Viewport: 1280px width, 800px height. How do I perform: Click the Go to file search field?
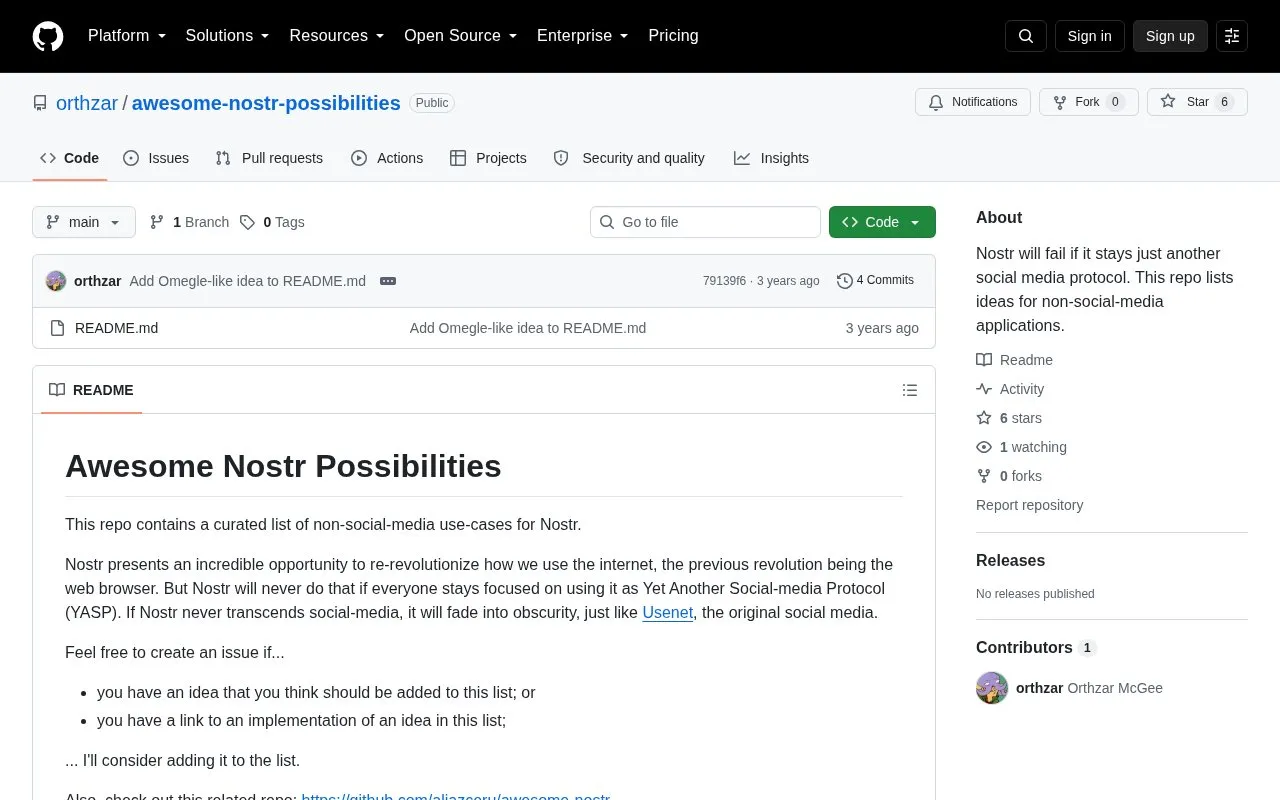705,222
